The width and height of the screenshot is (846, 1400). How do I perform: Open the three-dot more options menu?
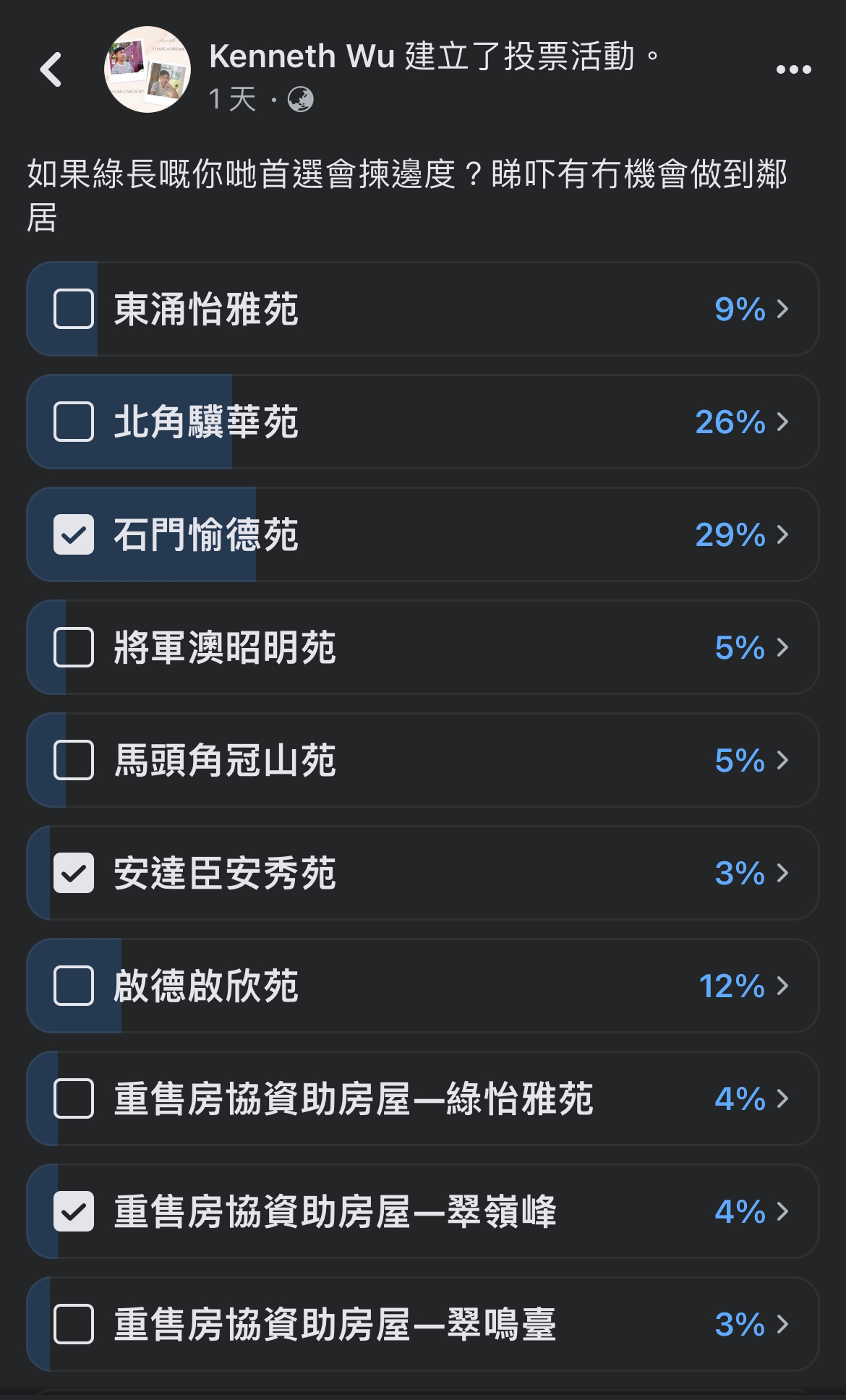pyautogui.click(x=793, y=69)
